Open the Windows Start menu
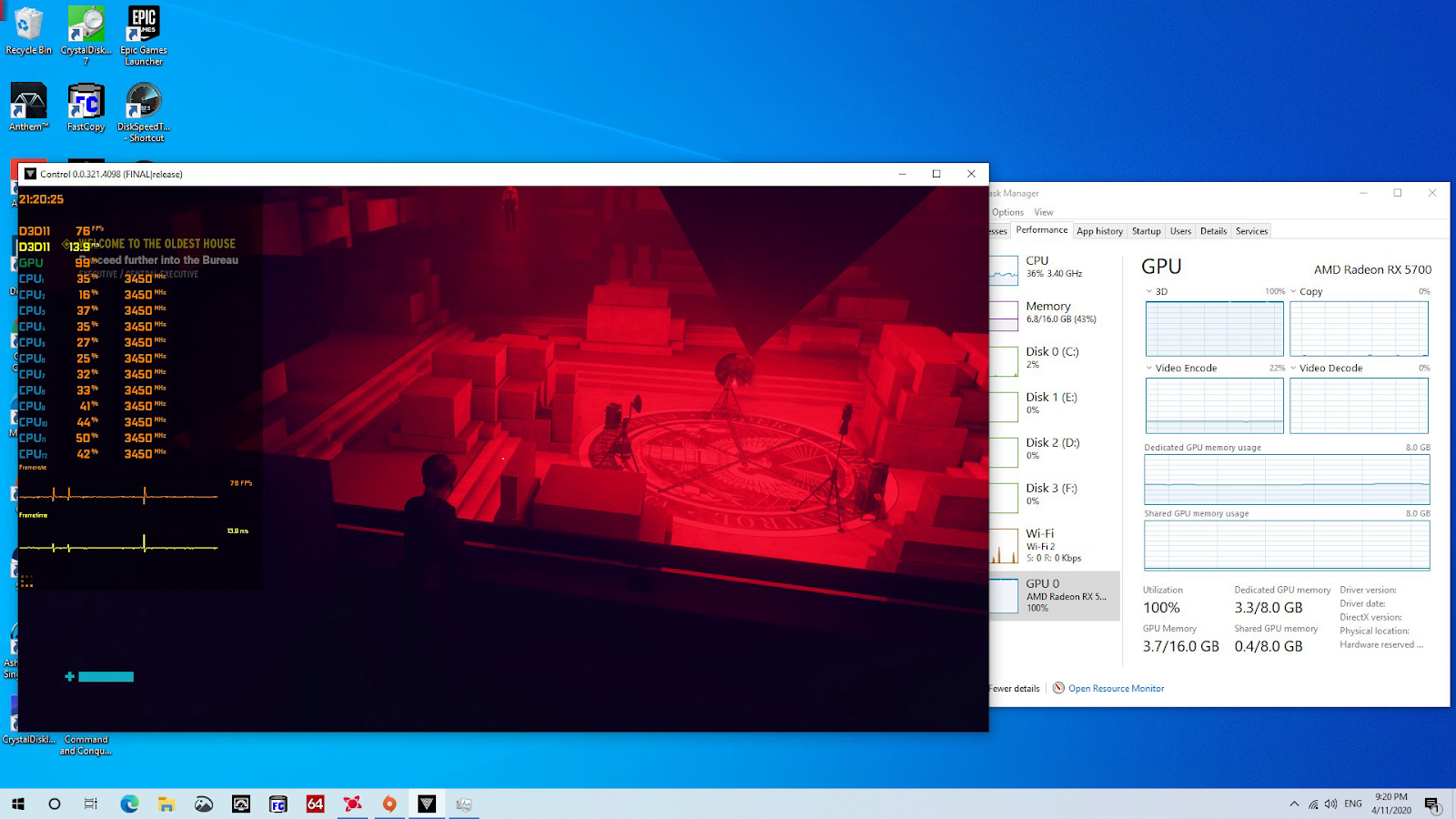Viewport: 1456px width, 819px height. coord(18,804)
